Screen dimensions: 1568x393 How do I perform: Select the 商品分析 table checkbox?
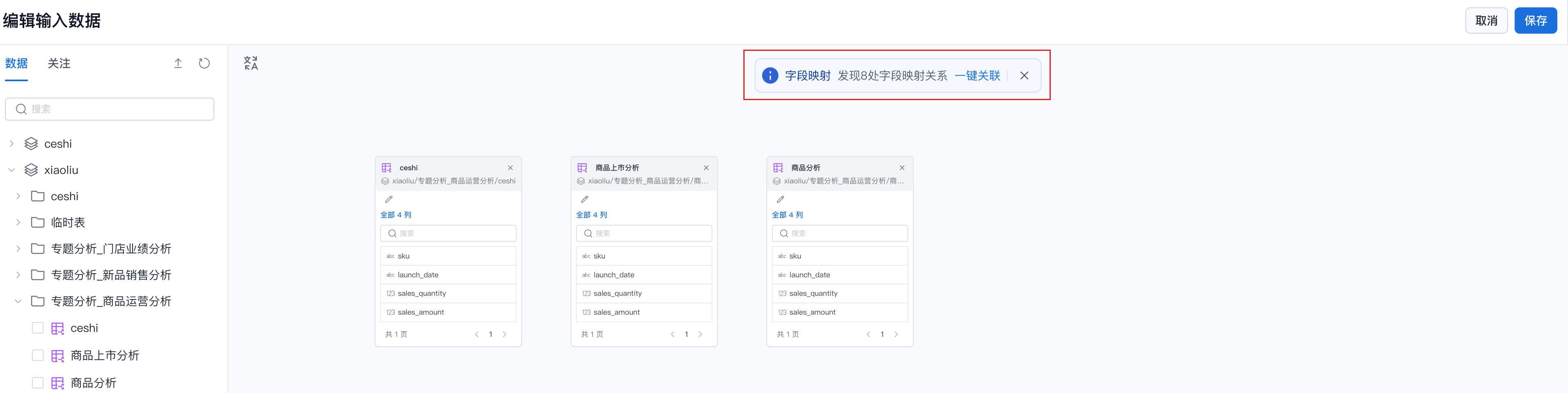point(38,383)
